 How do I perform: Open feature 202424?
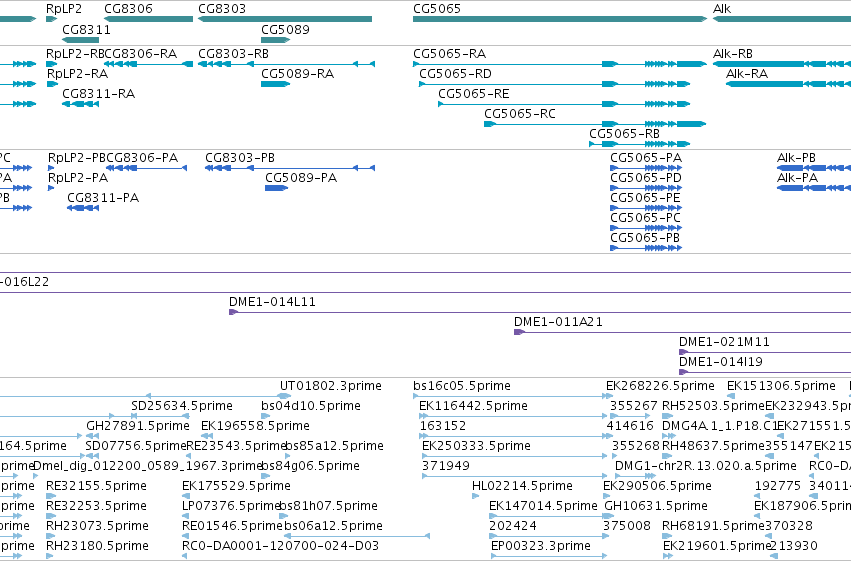tap(513, 526)
